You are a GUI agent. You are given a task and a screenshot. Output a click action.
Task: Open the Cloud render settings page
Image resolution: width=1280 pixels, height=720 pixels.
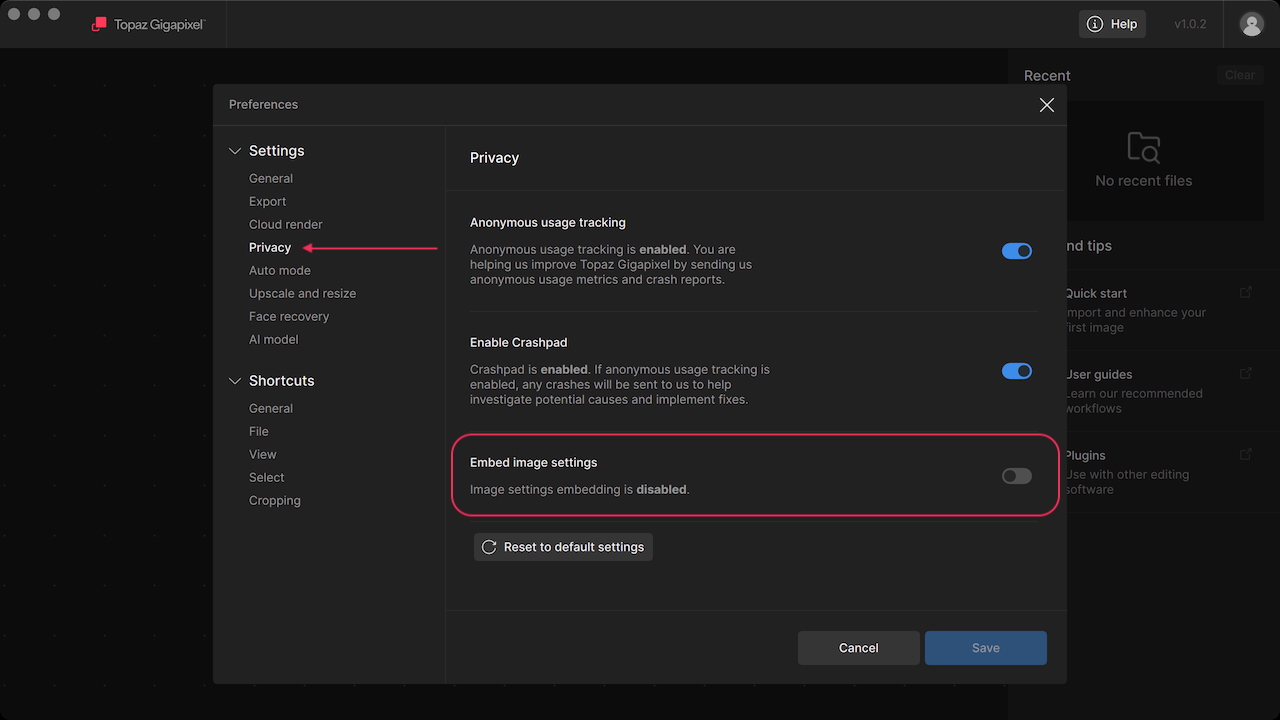click(285, 224)
